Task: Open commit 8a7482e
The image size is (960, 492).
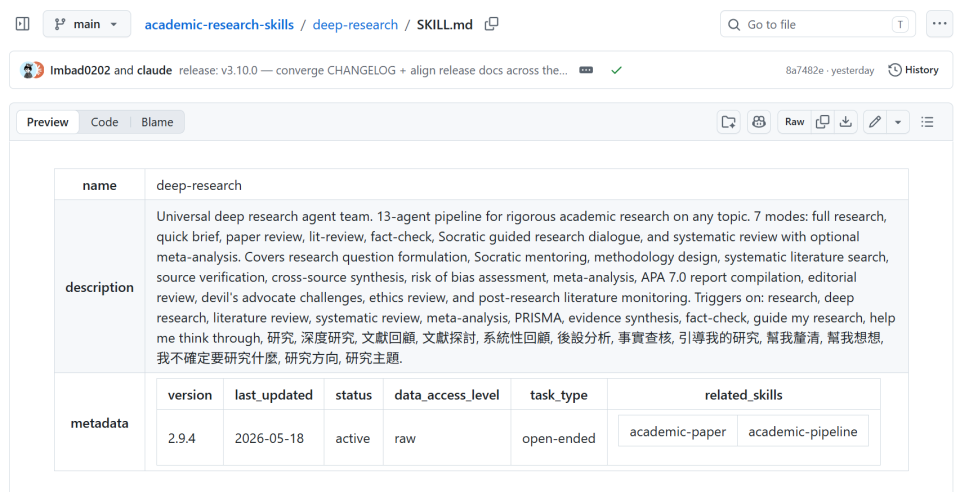Action: coord(804,70)
